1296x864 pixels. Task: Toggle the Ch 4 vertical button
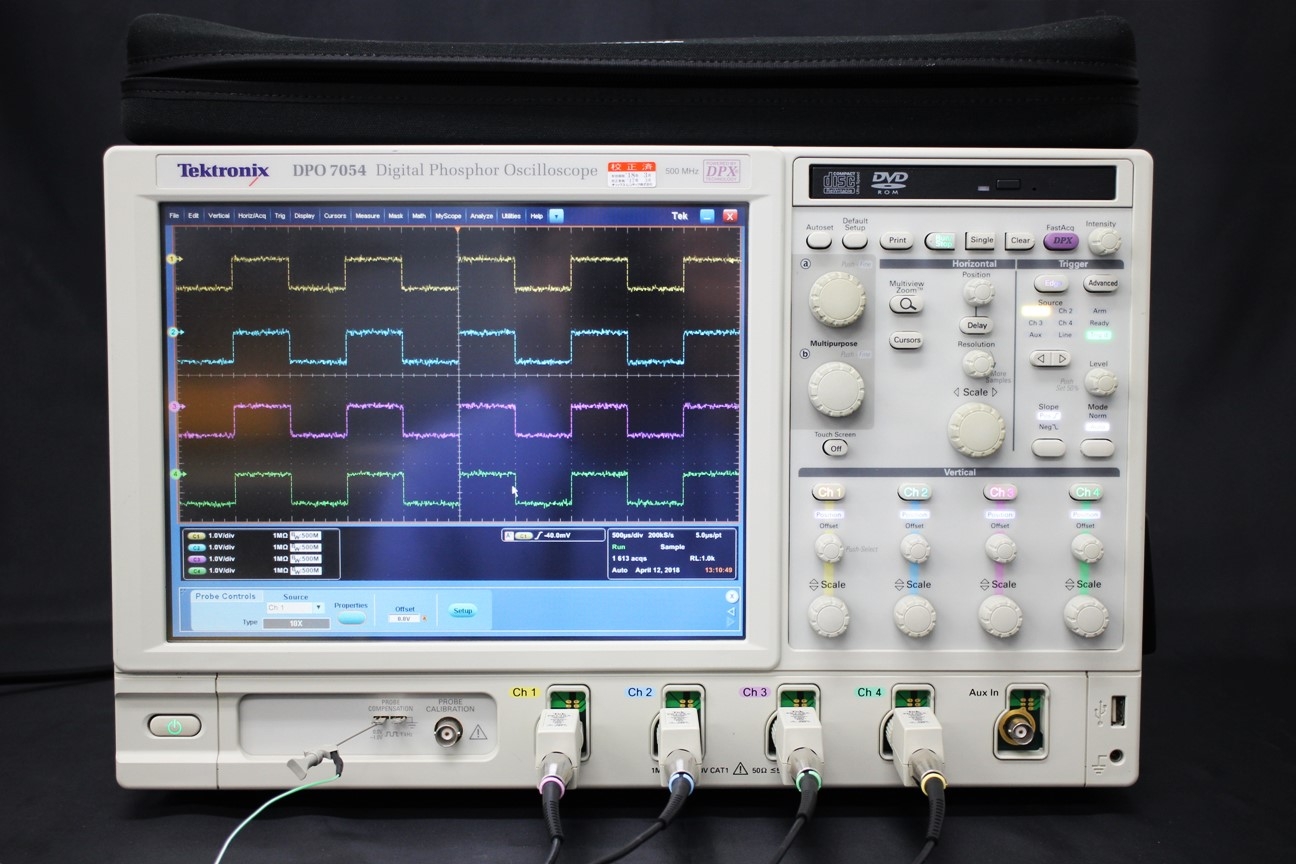point(1085,492)
